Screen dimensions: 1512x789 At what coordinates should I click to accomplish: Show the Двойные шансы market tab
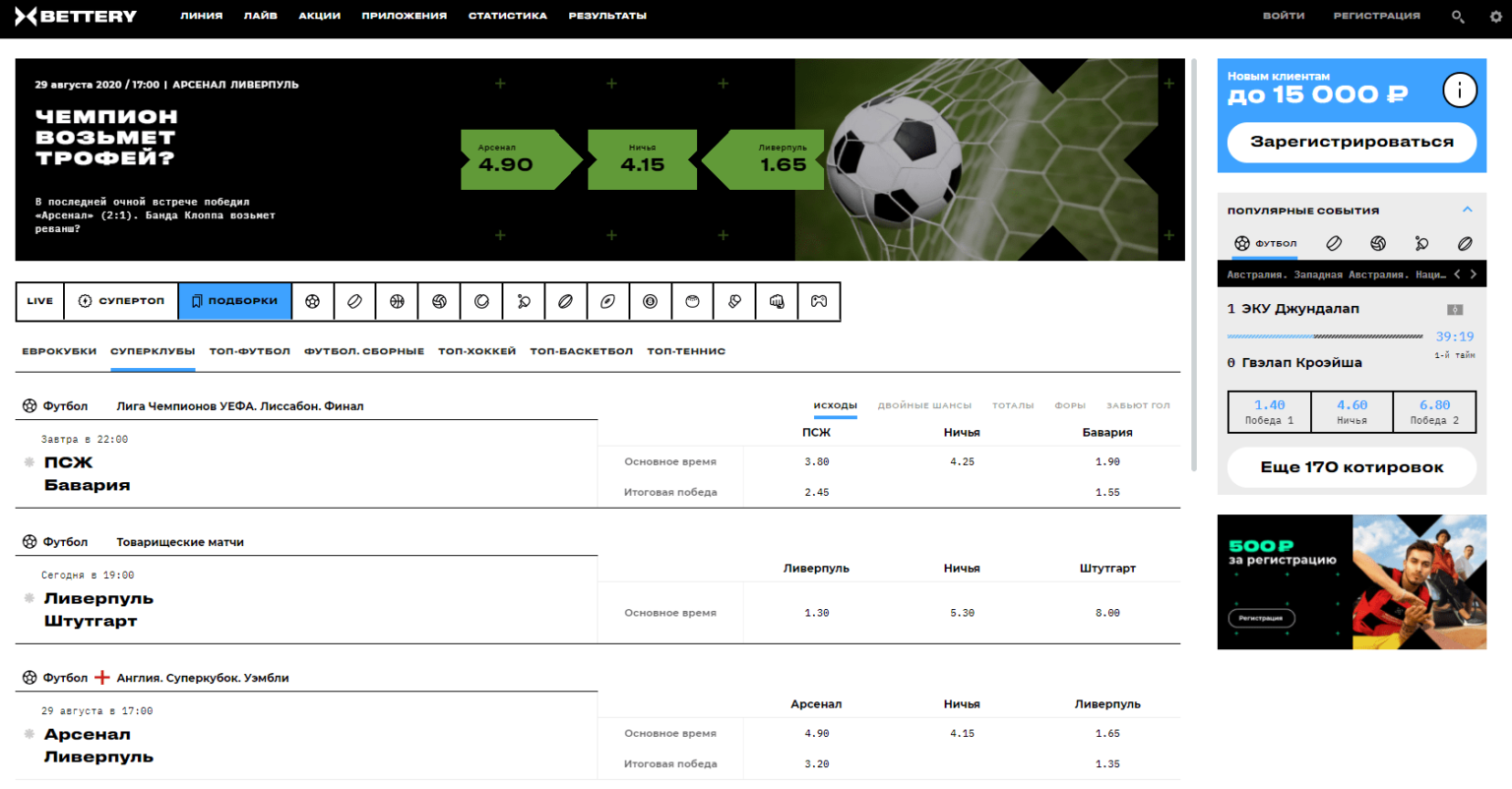924,405
